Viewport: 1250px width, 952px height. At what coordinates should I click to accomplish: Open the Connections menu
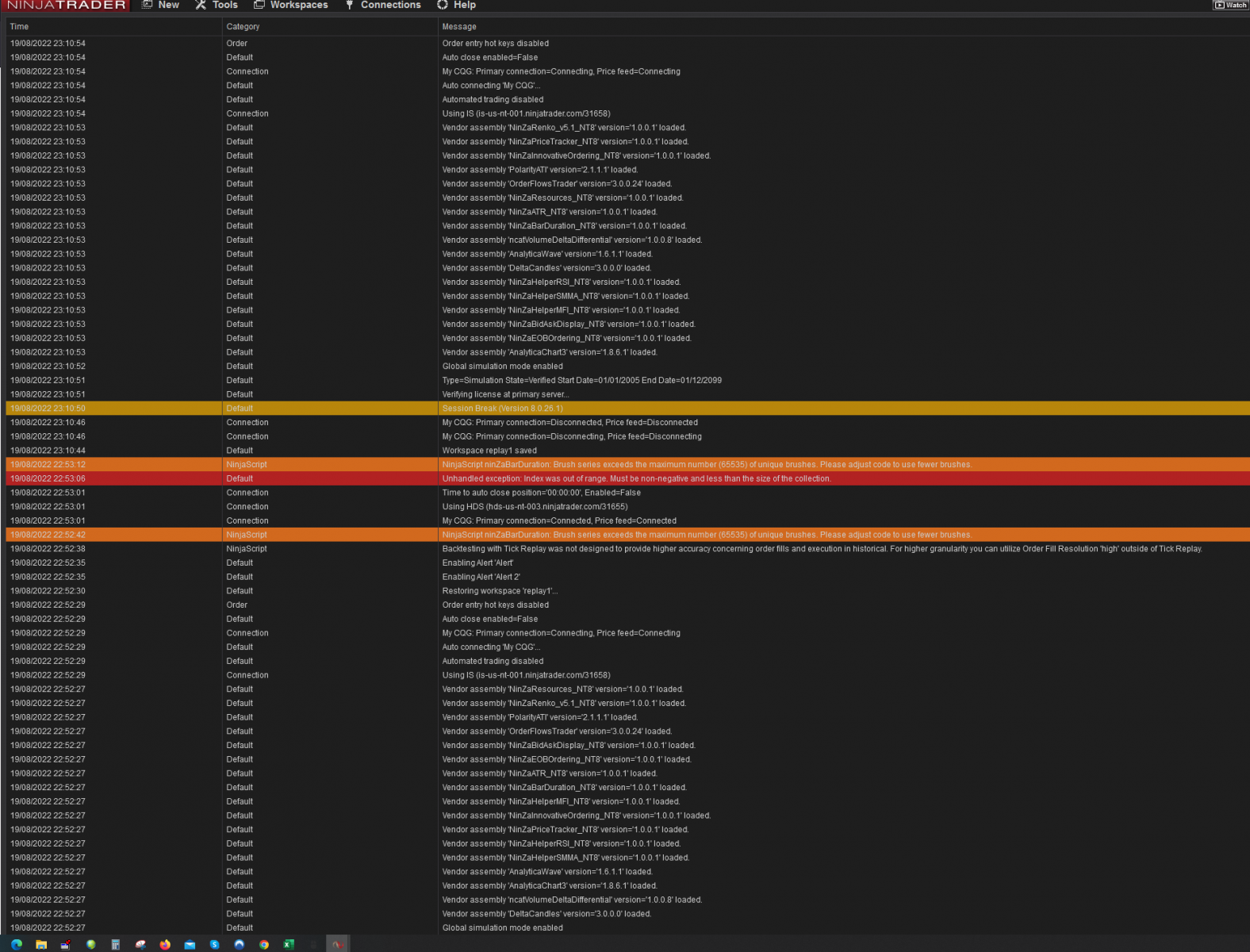tap(383, 5)
